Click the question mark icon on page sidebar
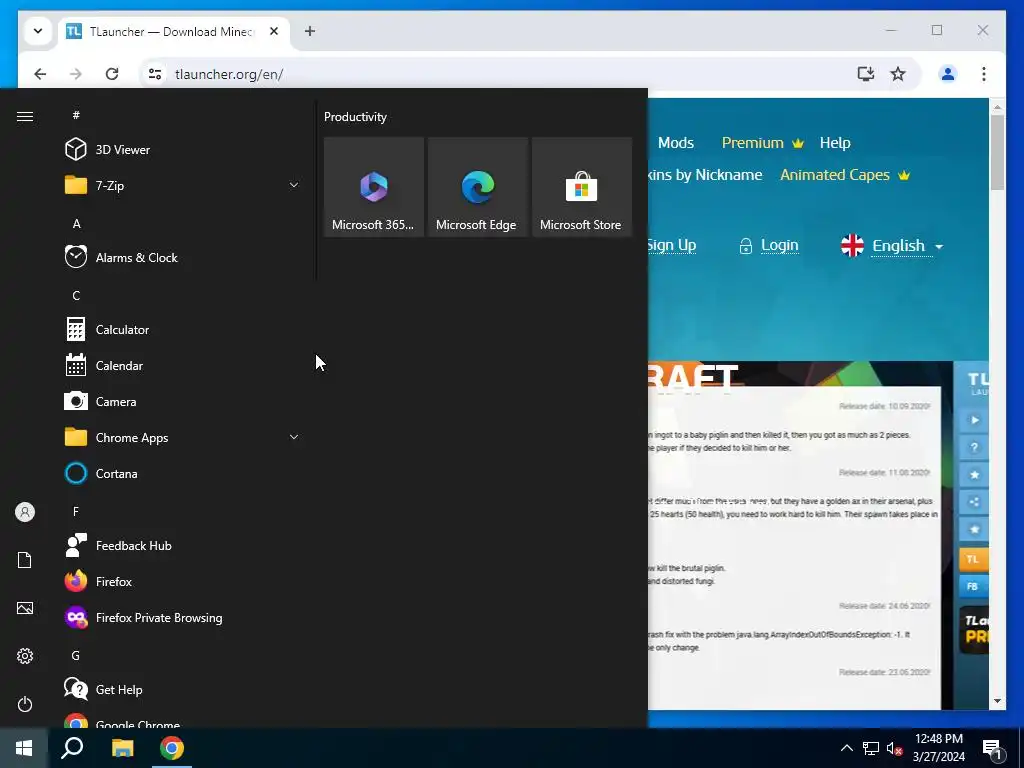The image size is (1024, 768). [x=974, y=447]
